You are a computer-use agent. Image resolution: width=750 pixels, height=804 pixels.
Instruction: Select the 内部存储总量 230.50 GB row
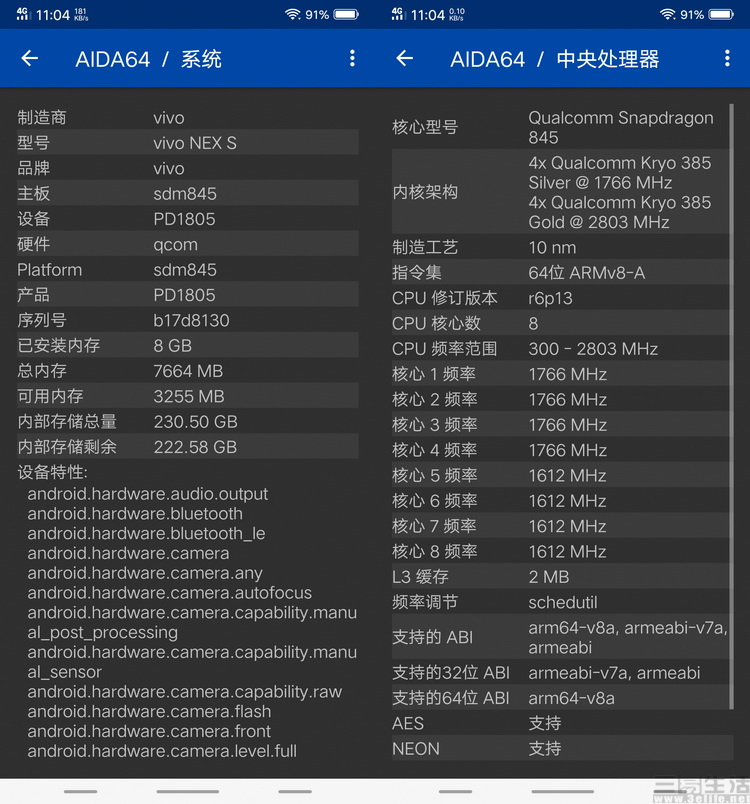point(187,421)
